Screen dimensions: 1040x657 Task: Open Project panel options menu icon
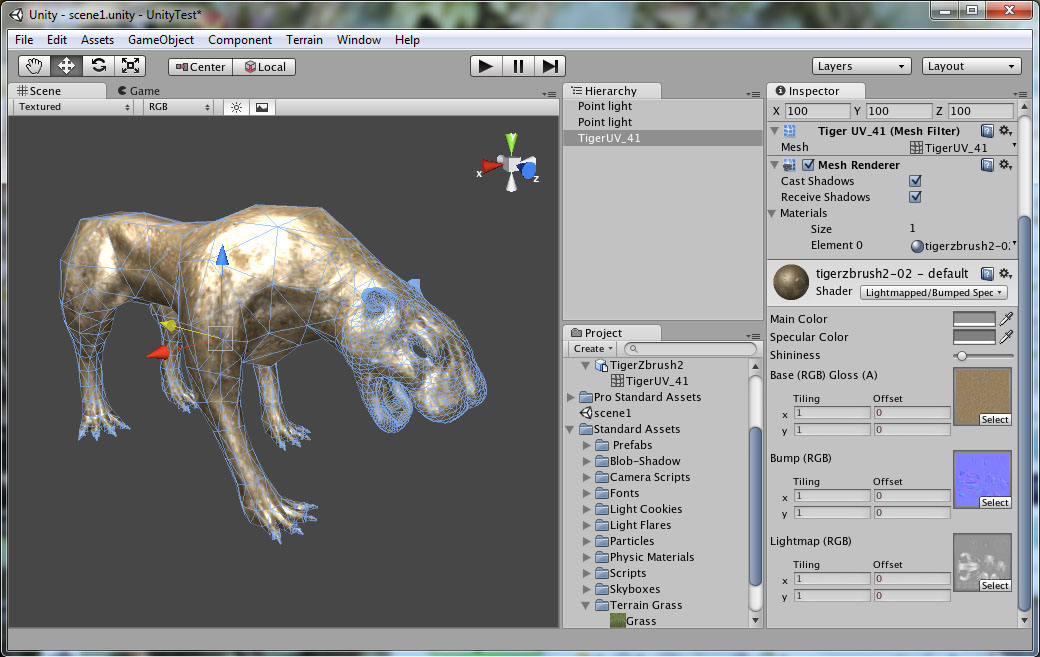click(x=753, y=336)
